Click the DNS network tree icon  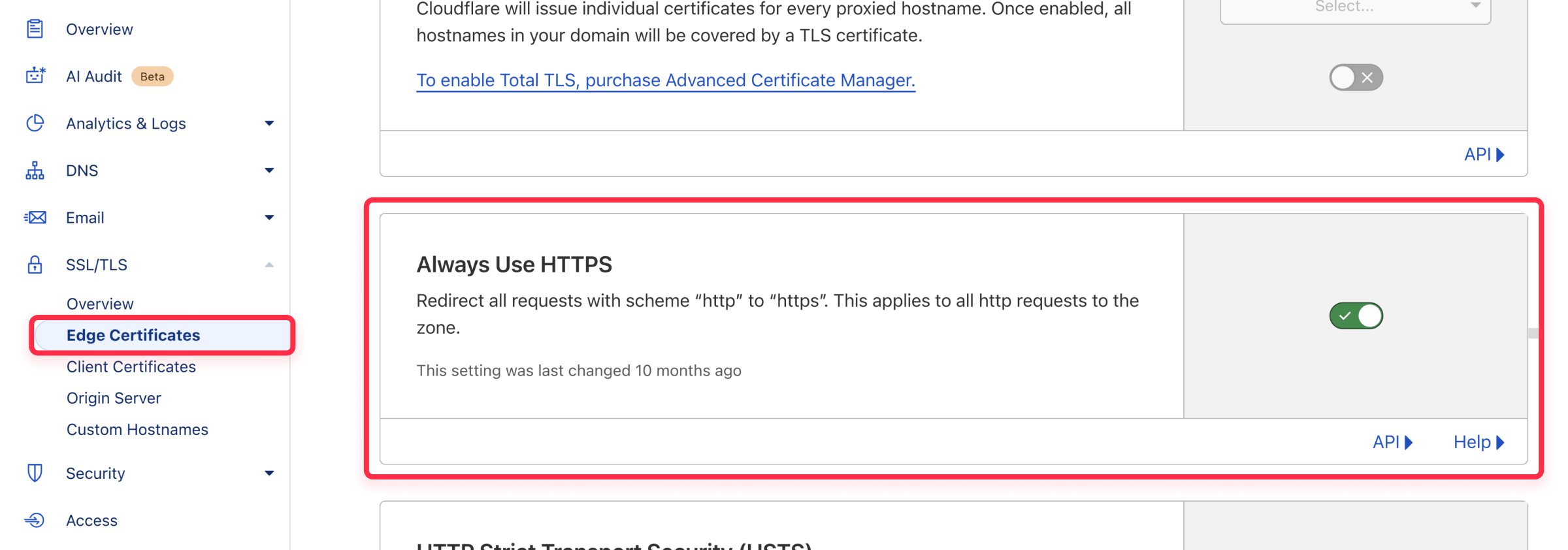35,170
